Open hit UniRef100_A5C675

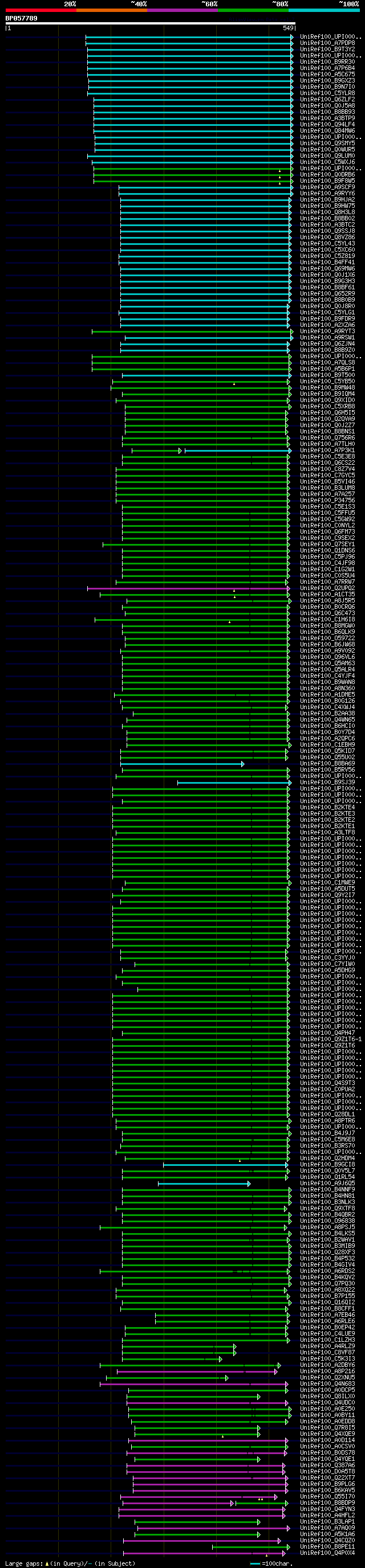click(x=327, y=74)
